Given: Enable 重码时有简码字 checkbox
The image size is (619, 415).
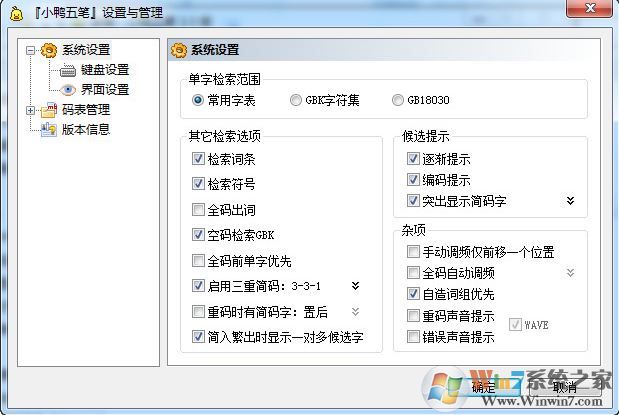Looking at the screenshot, I should pyautogui.click(x=198, y=312).
